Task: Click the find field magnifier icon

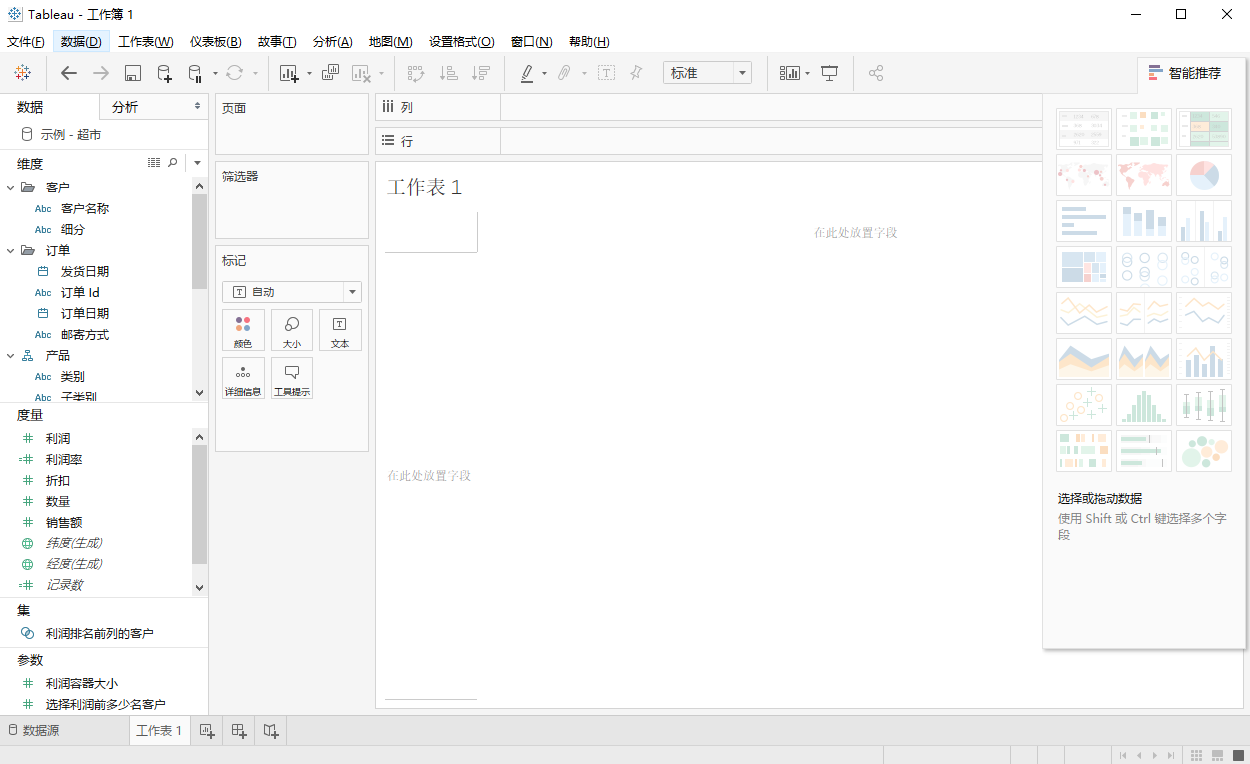Action: pyautogui.click(x=173, y=163)
